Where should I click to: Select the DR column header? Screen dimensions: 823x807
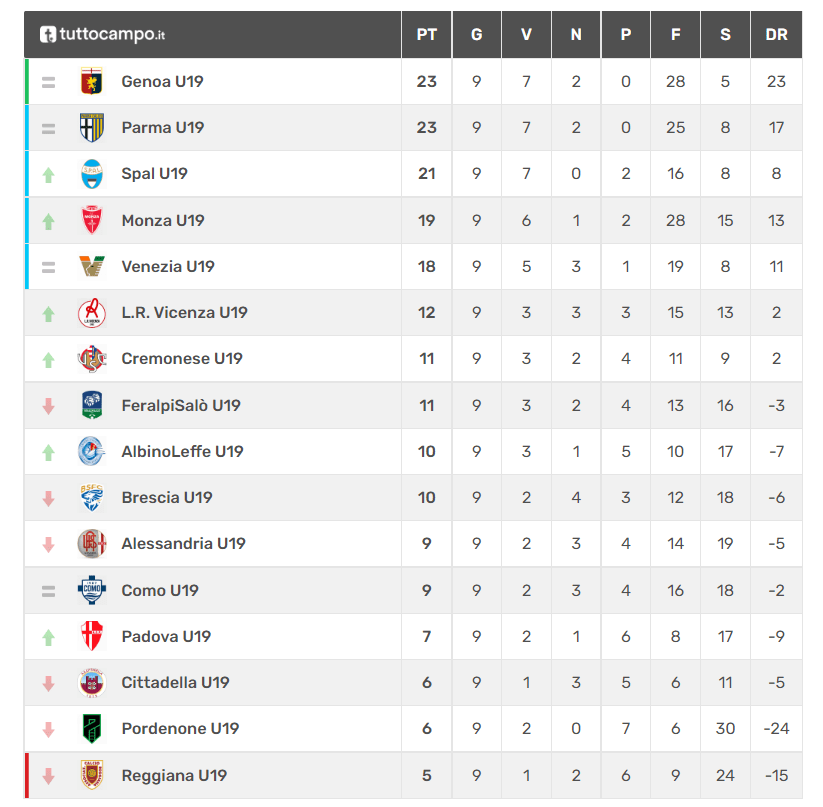point(776,35)
